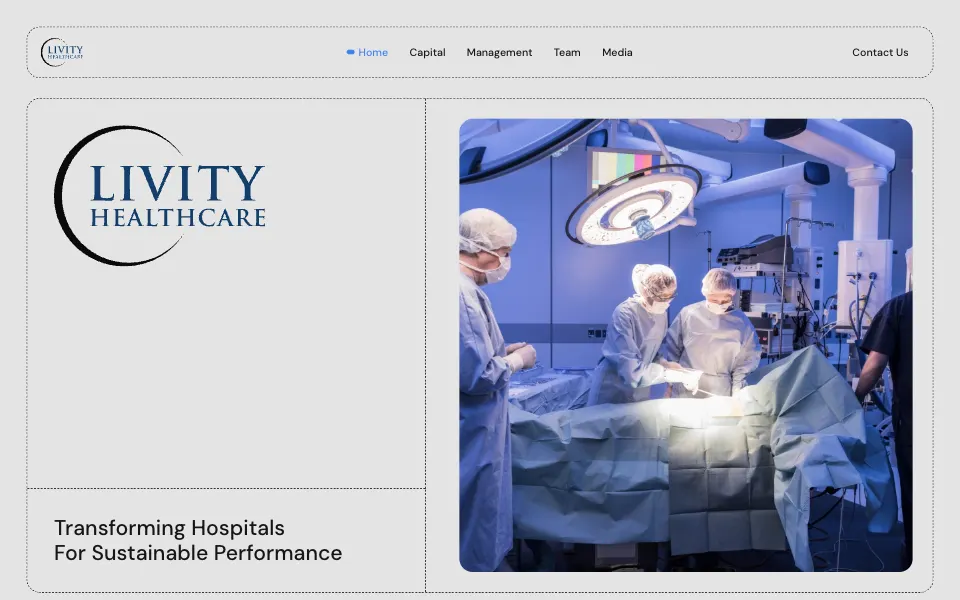The width and height of the screenshot is (960, 600).
Task: Click the "For Sustainable Performance" text line
Action: coord(198,553)
